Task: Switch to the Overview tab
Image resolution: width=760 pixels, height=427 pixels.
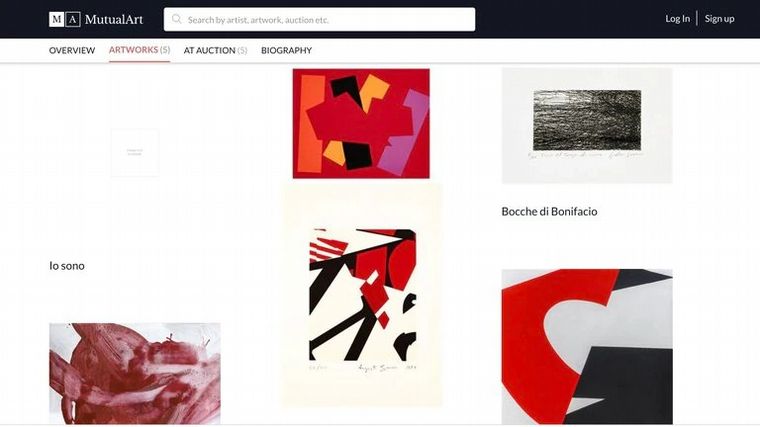Action: [x=72, y=50]
